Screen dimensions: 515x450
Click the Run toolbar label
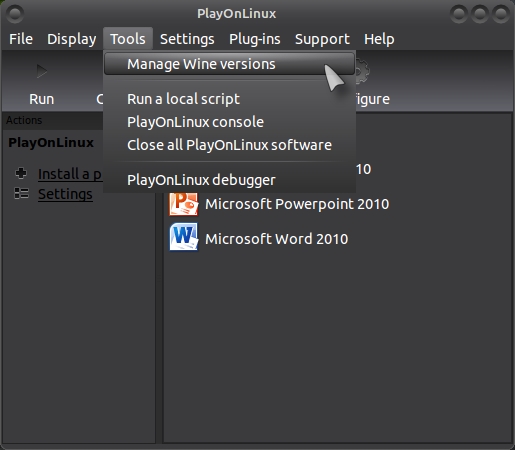pos(42,99)
